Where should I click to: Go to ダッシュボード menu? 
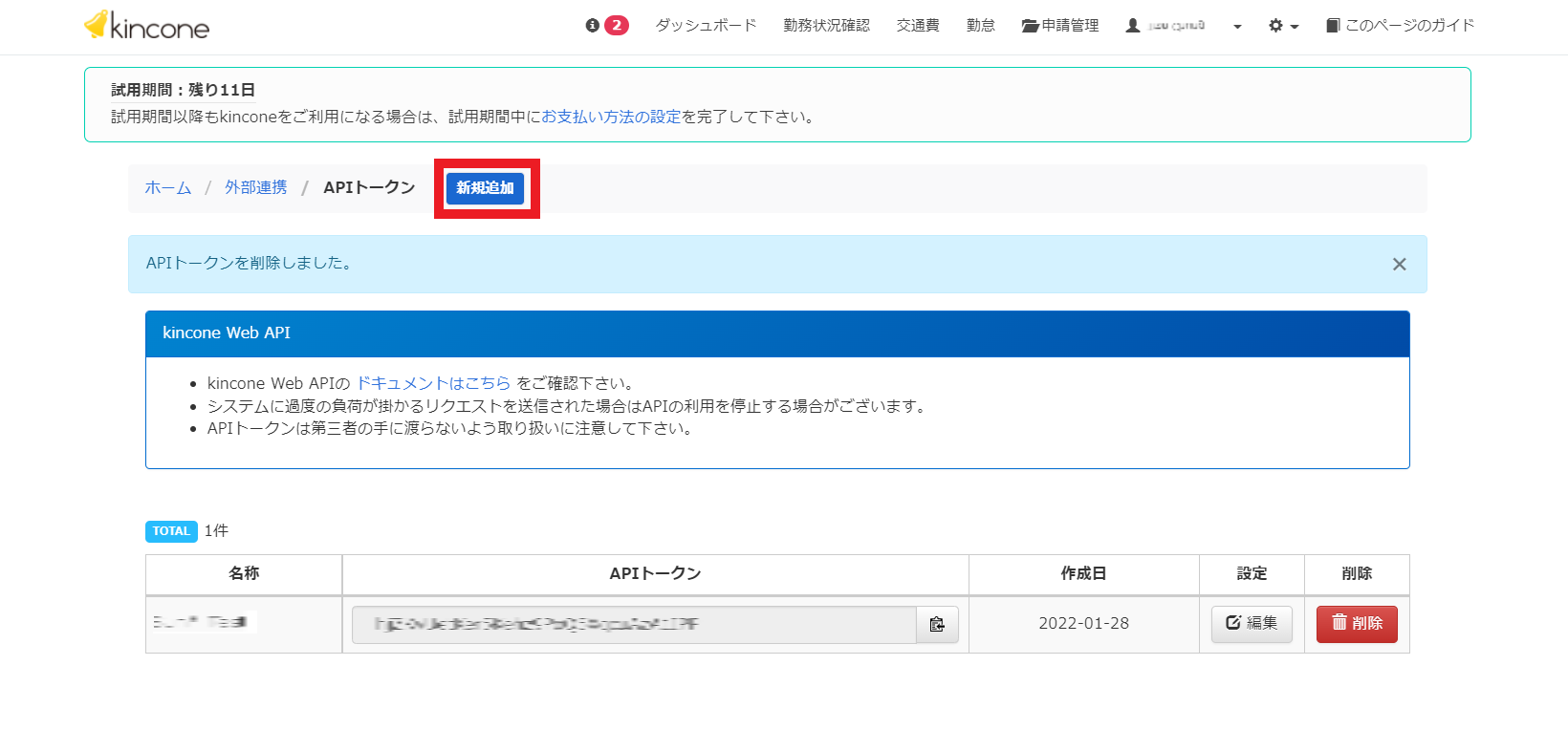pos(706,26)
